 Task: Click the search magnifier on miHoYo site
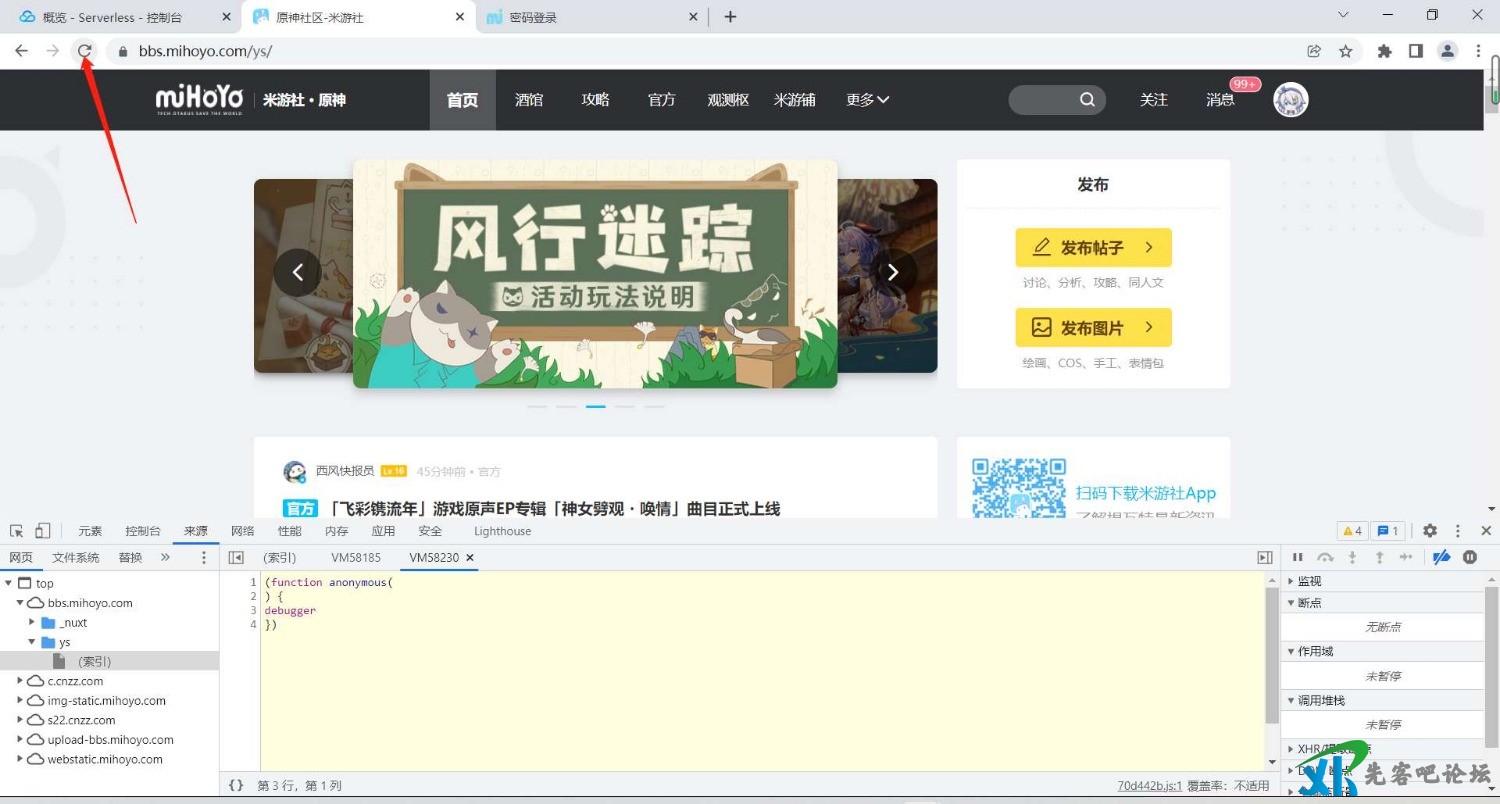1087,100
